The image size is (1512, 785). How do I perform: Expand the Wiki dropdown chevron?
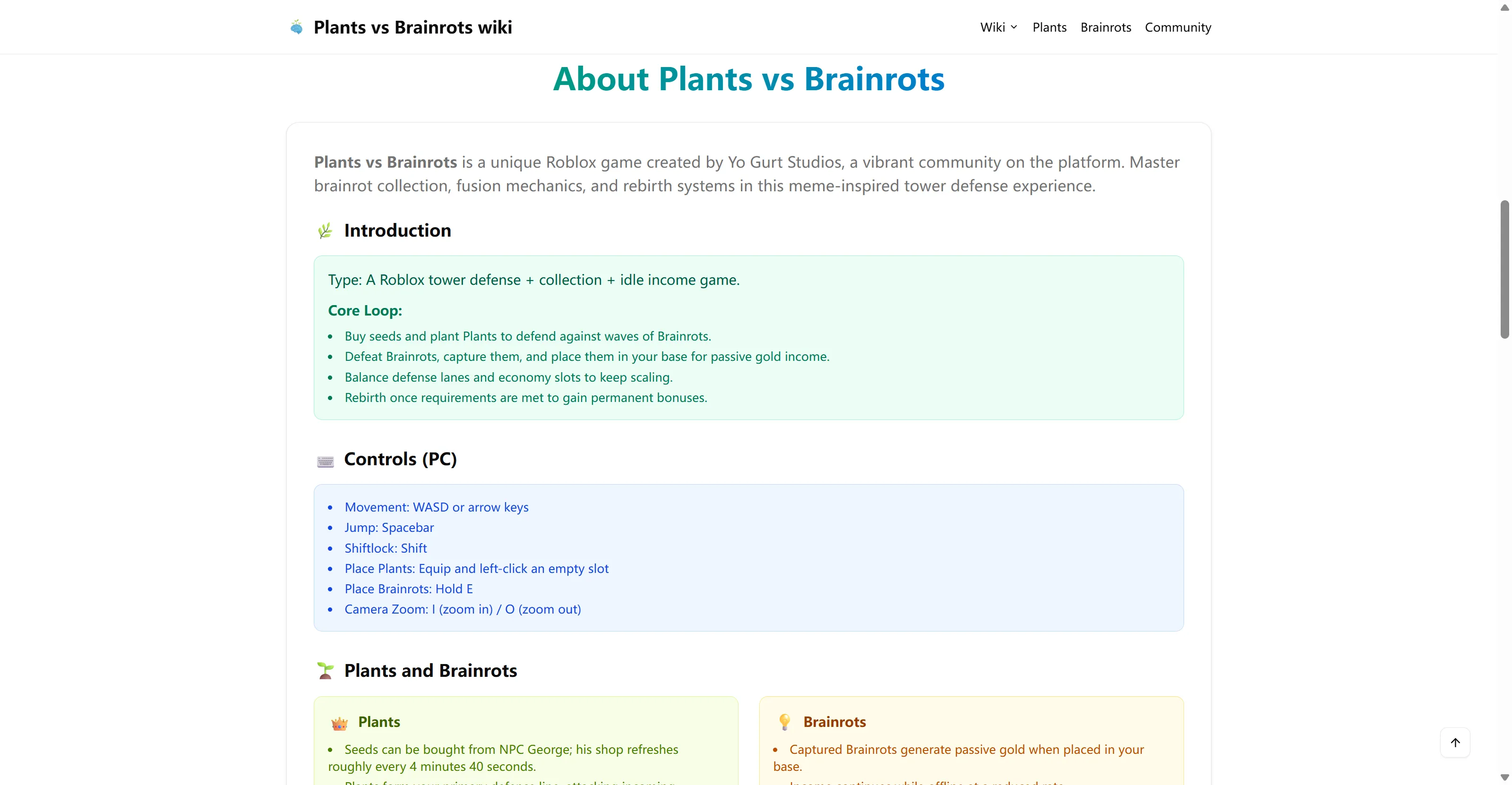1014,27
